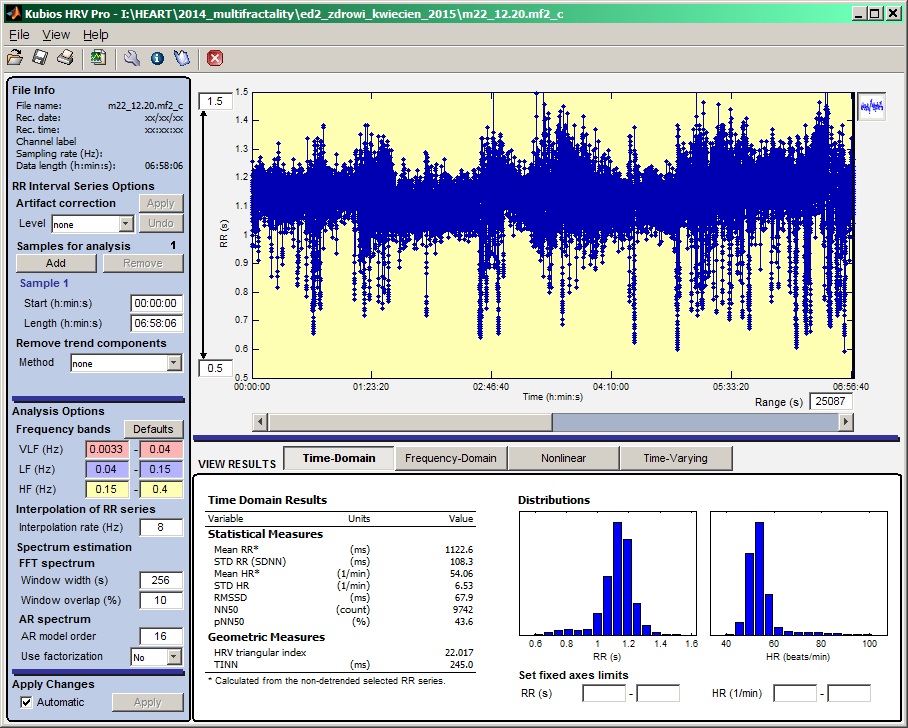Image resolution: width=908 pixels, height=728 pixels.
Task: Click the LF upper bound field 0.15
Action: 160,469
